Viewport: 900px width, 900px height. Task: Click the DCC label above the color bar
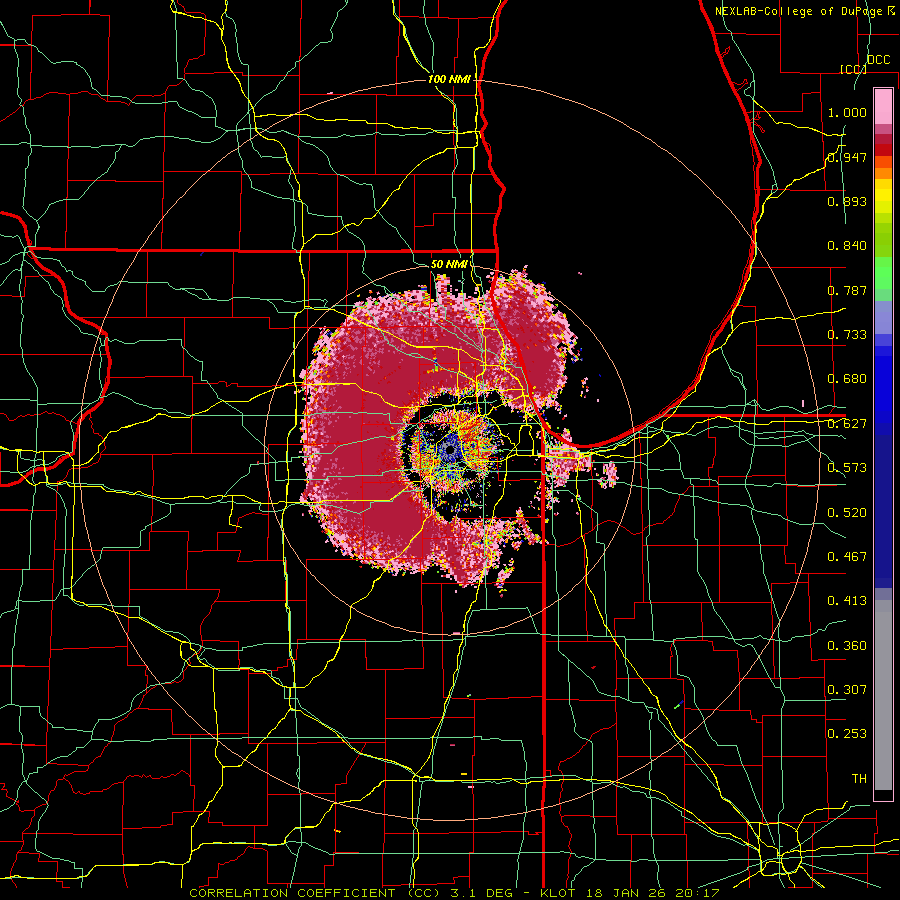(x=878, y=60)
